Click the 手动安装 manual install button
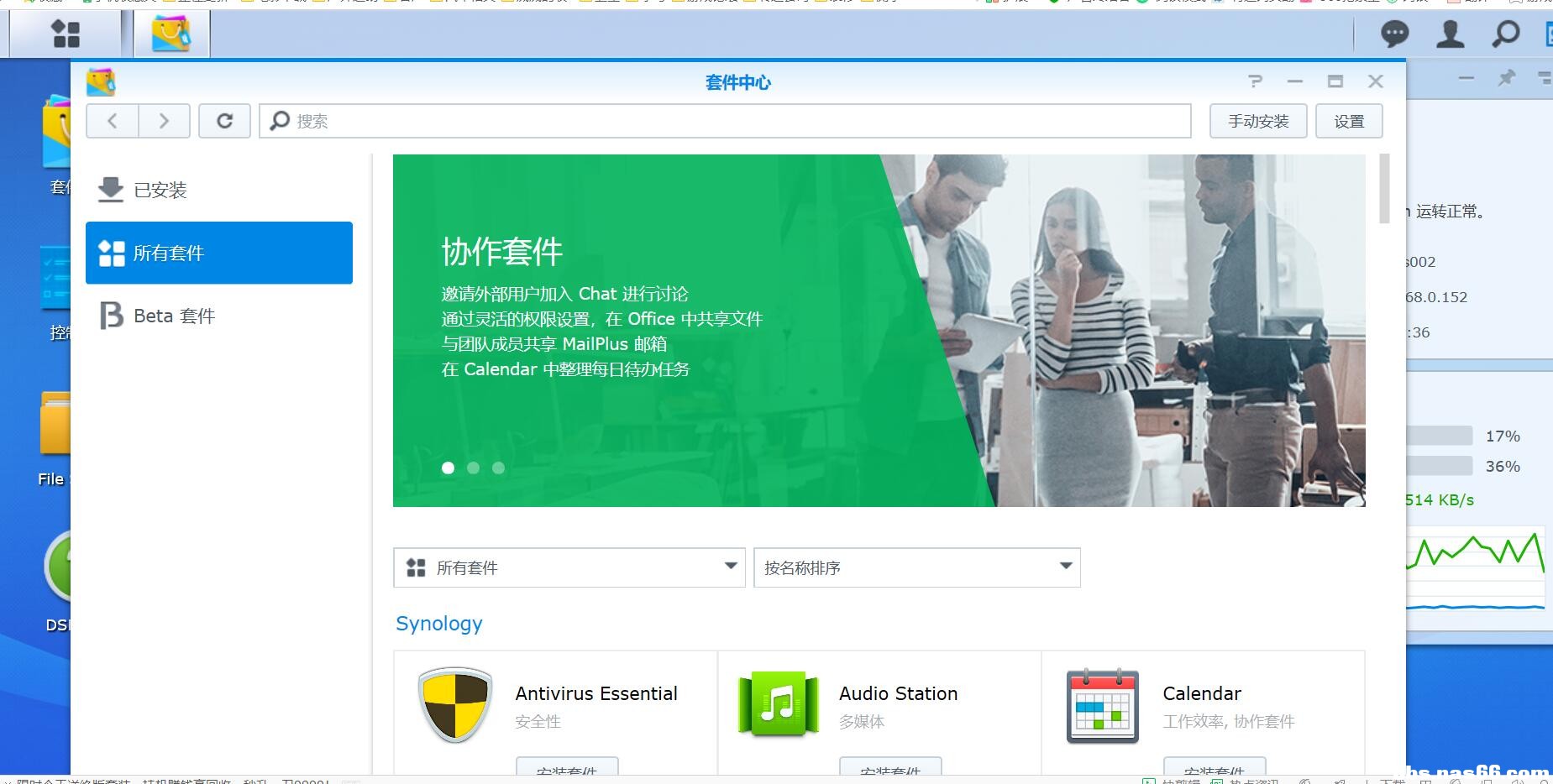 pyautogui.click(x=1257, y=120)
